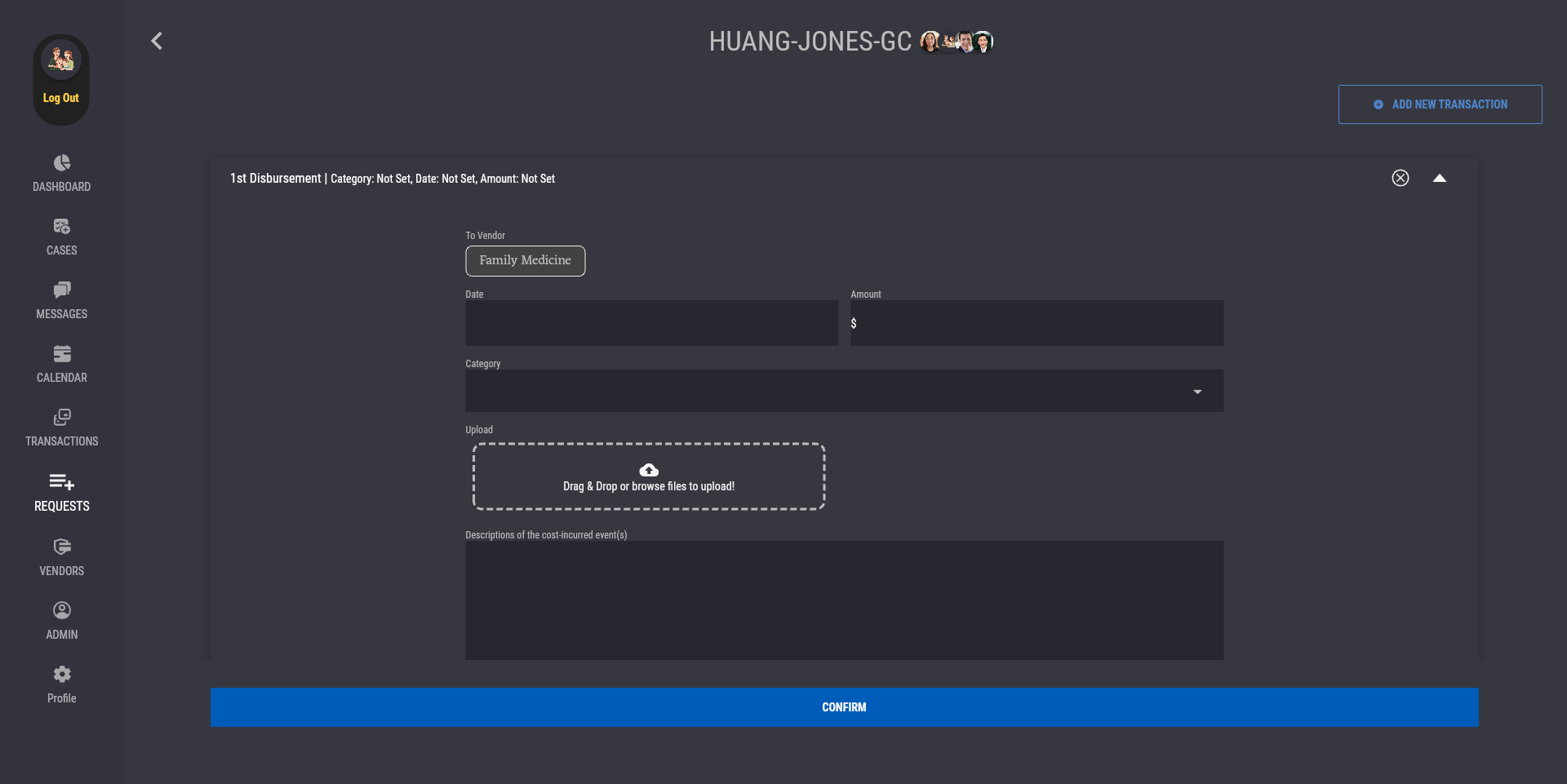Screen dimensions: 1567x784
Task: Open the Messages chat icon
Action: point(62,290)
